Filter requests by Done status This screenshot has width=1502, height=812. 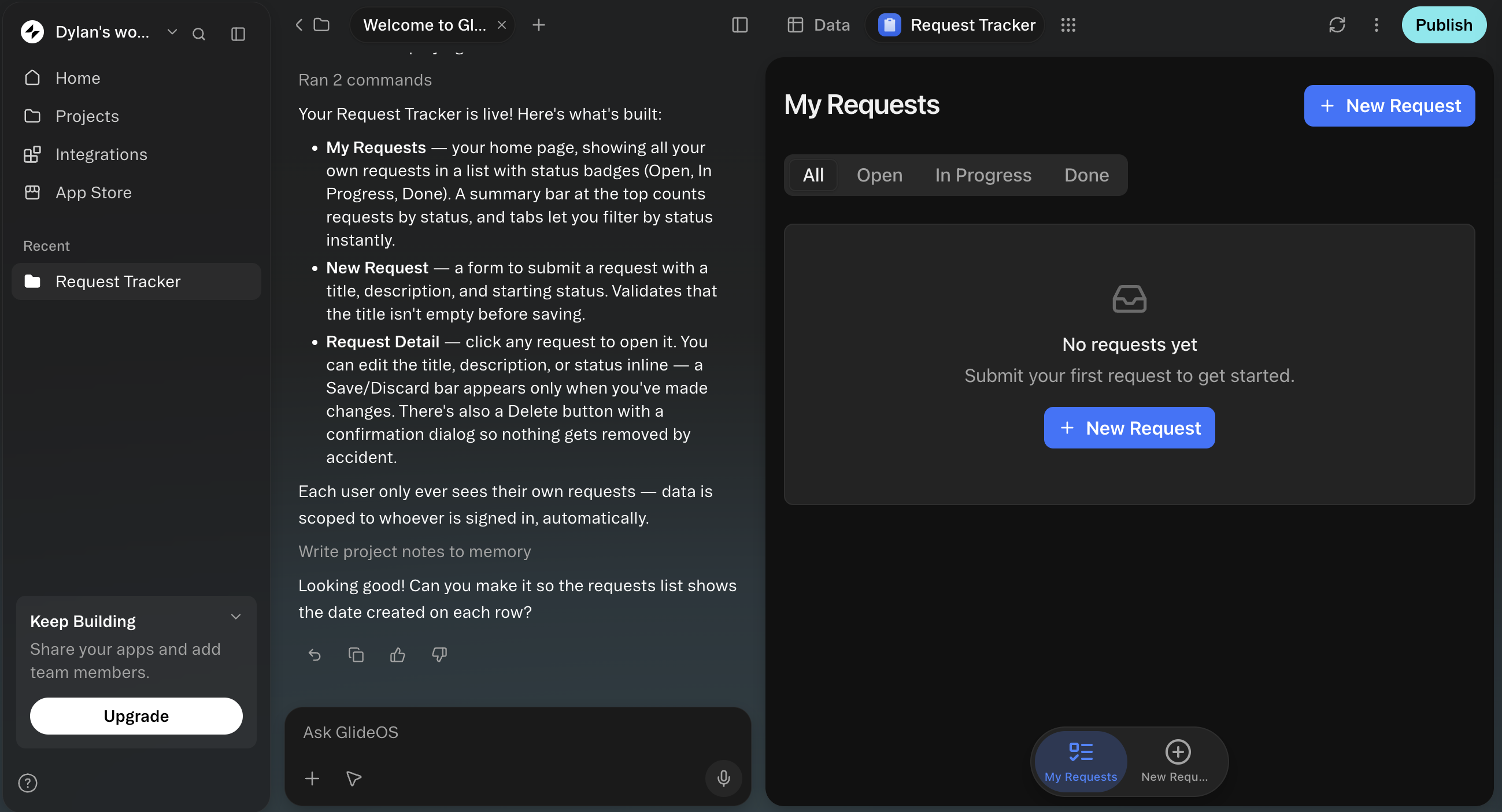[1086, 175]
